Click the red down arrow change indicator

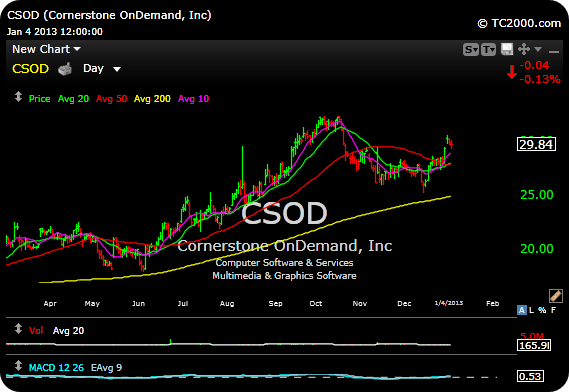point(512,72)
